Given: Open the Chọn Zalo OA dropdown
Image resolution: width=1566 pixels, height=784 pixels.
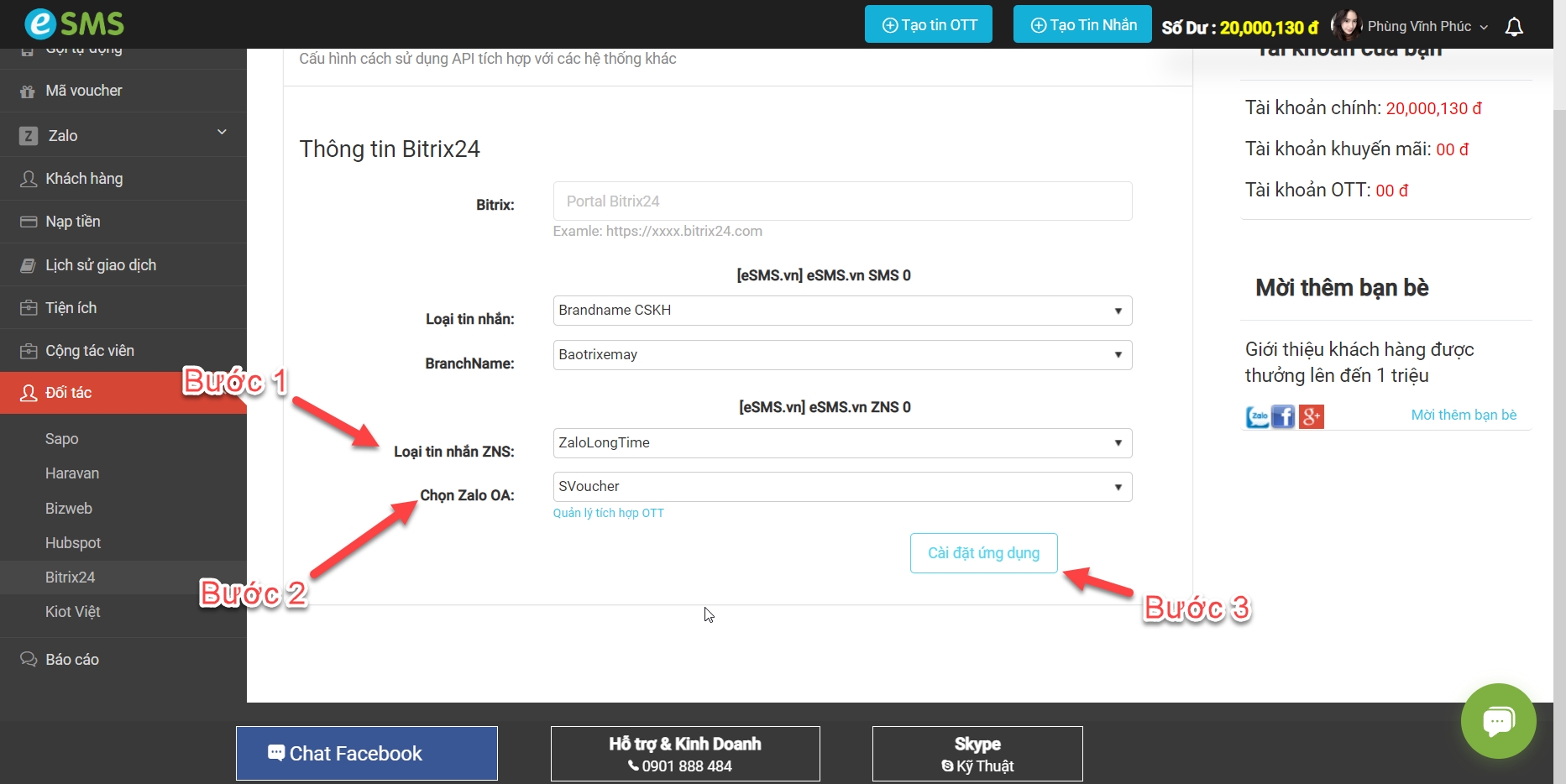Looking at the screenshot, I should [x=841, y=487].
